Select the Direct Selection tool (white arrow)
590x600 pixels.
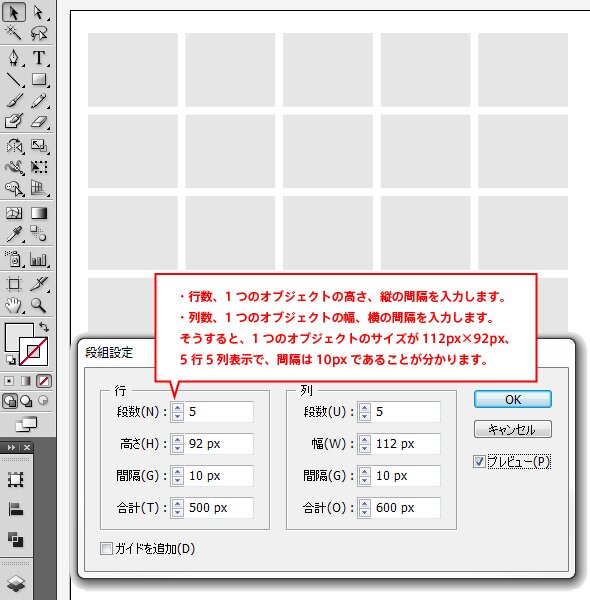pos(38,13)
